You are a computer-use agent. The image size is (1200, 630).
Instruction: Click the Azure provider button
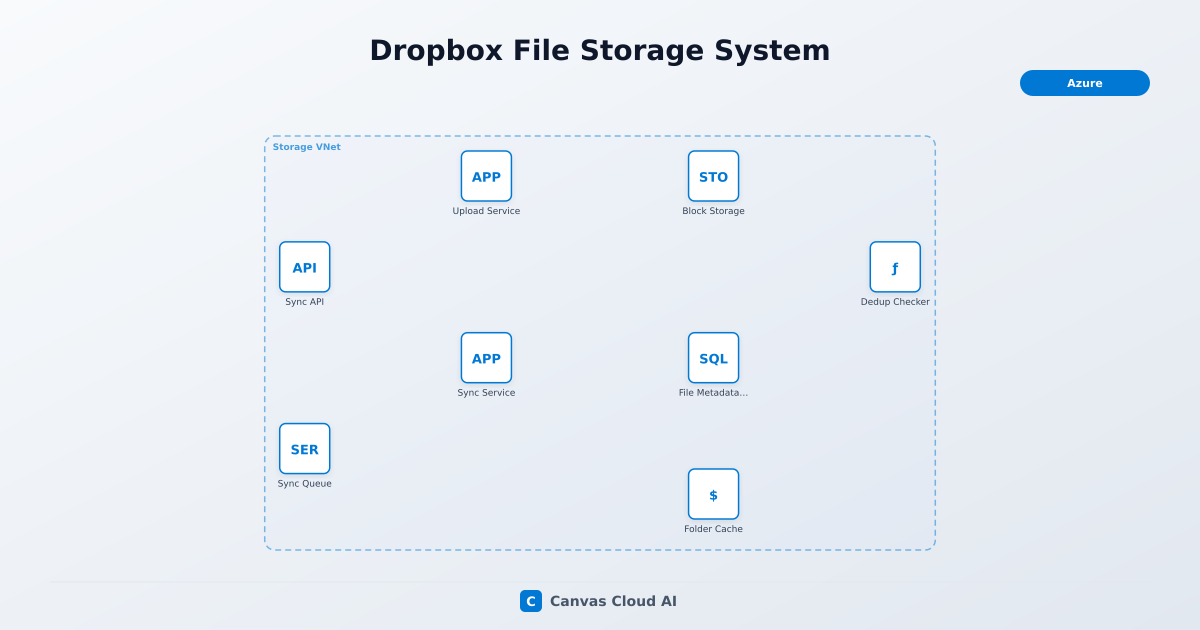click(1085, 83)
